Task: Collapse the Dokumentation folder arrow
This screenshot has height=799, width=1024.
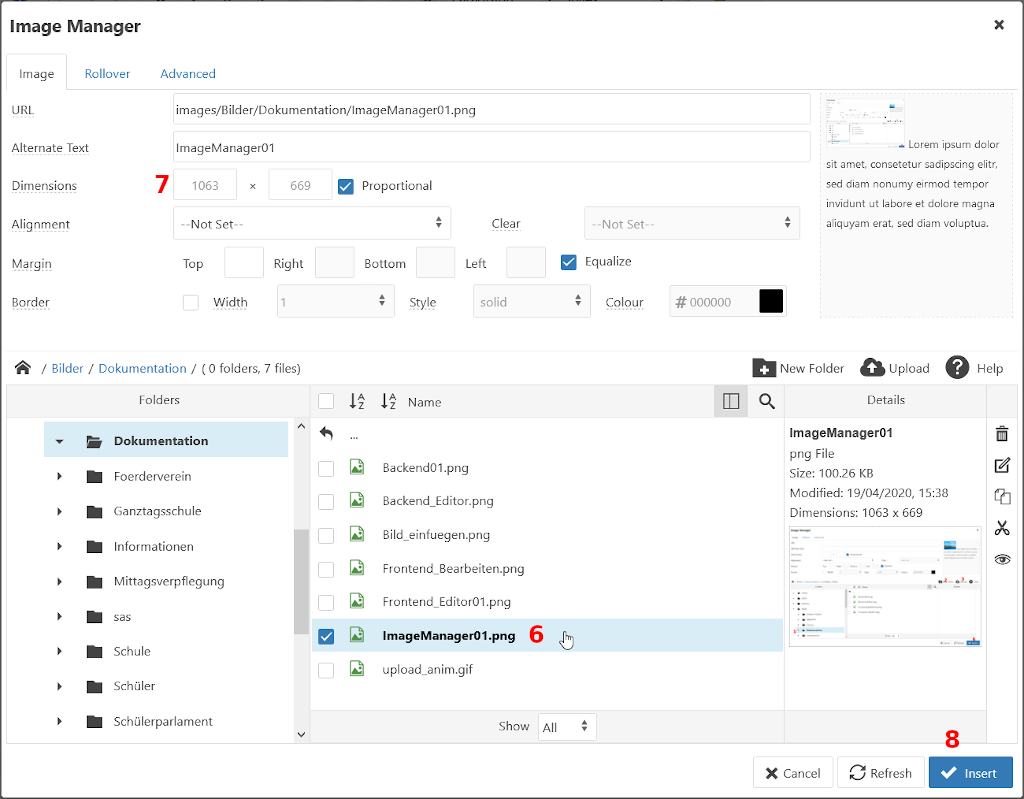Action: pyautogui.click(x=59, y=442)
